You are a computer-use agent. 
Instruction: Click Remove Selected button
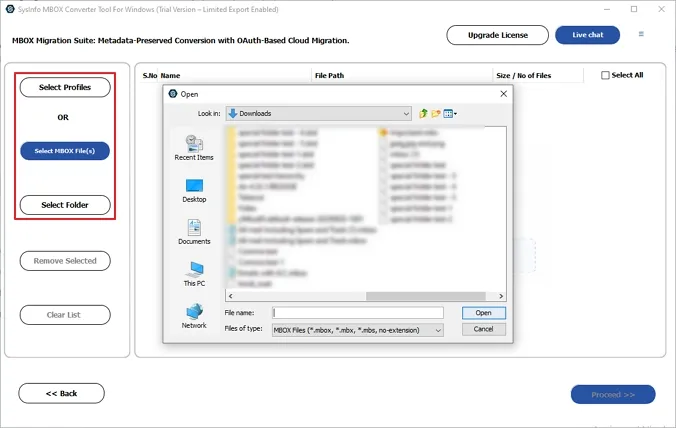[x=65, y=261]
